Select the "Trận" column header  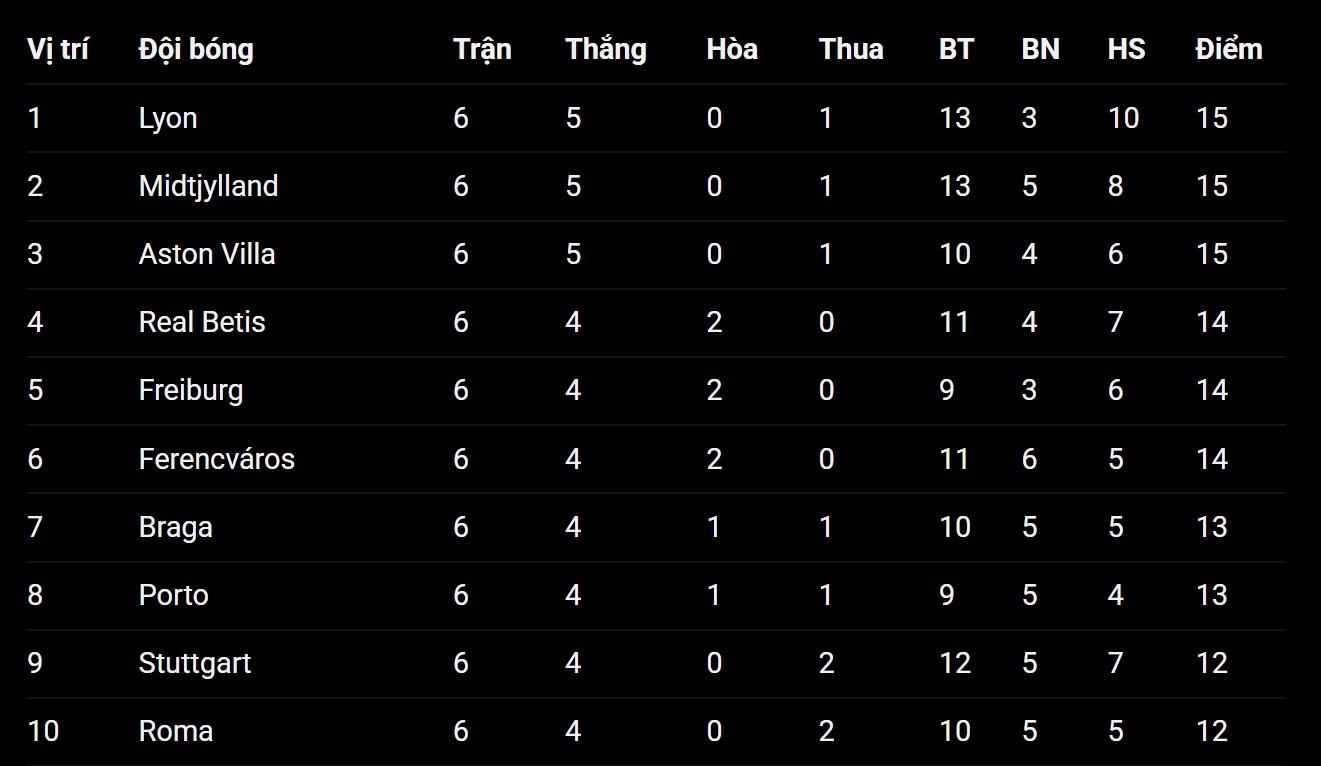point(482,49)
